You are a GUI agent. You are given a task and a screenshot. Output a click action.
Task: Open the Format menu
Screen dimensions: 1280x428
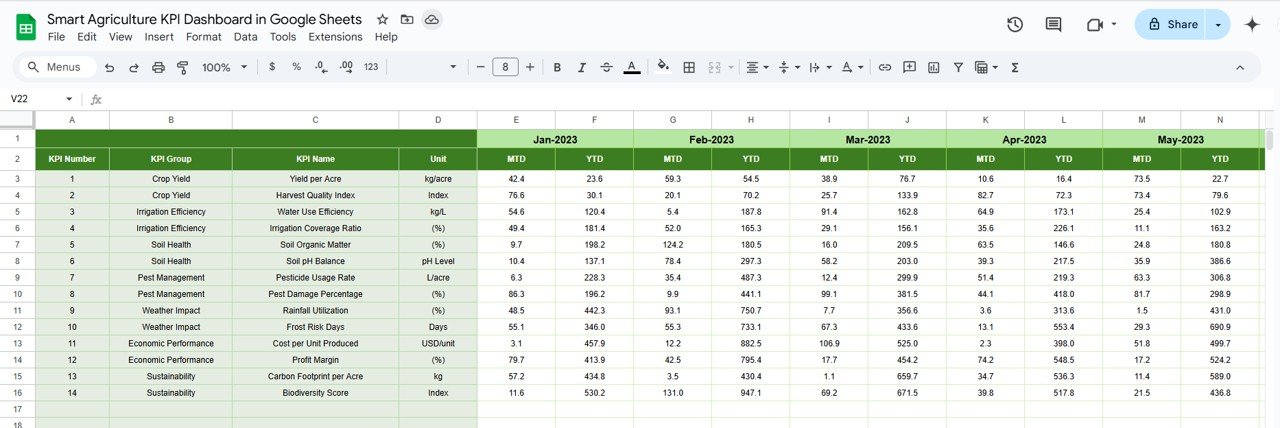[x=204, y=37]
